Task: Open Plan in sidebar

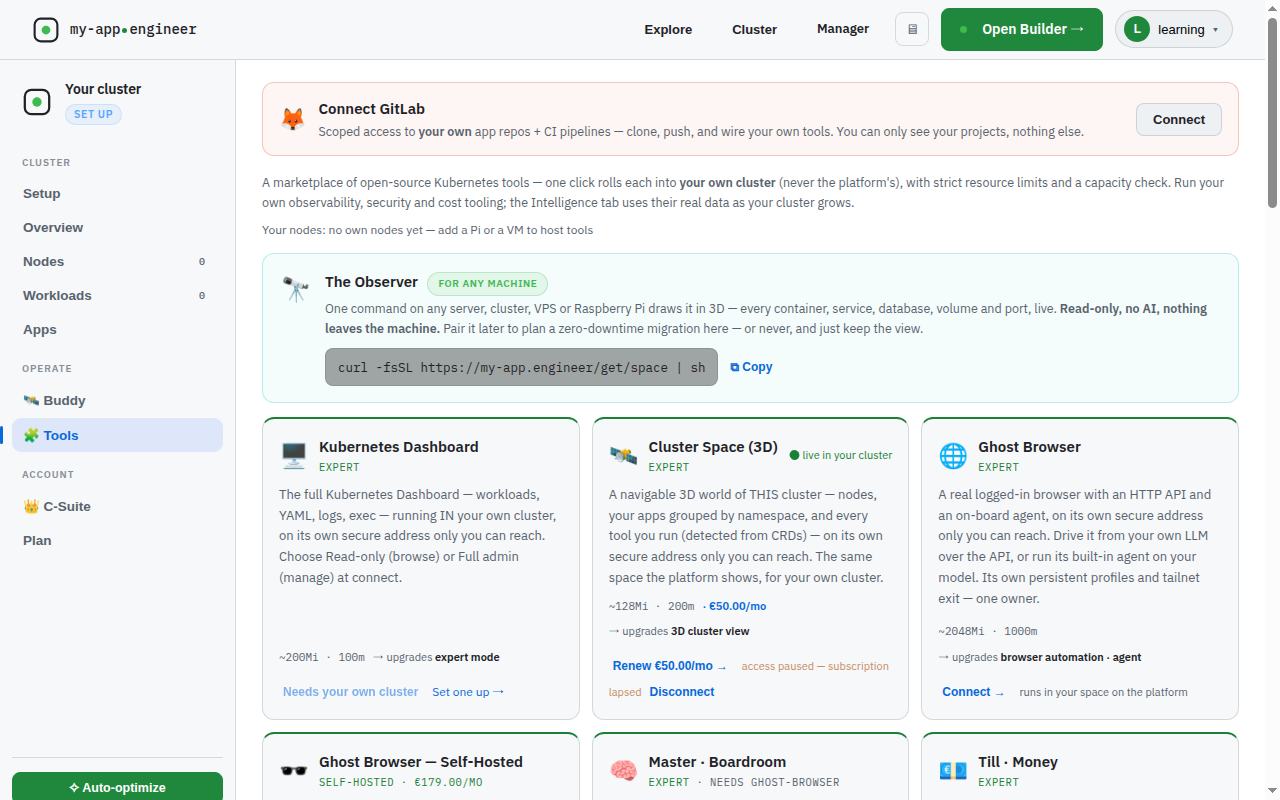Action: pos(117,541)
